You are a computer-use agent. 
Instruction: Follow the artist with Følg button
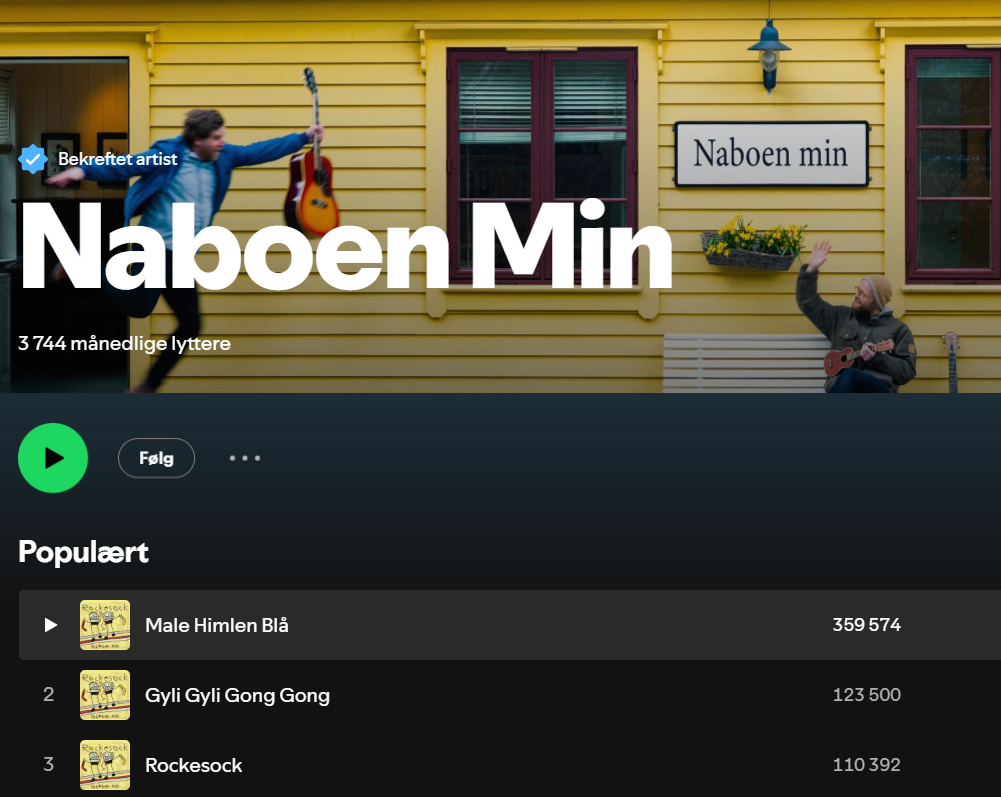(x=156, y=458)
